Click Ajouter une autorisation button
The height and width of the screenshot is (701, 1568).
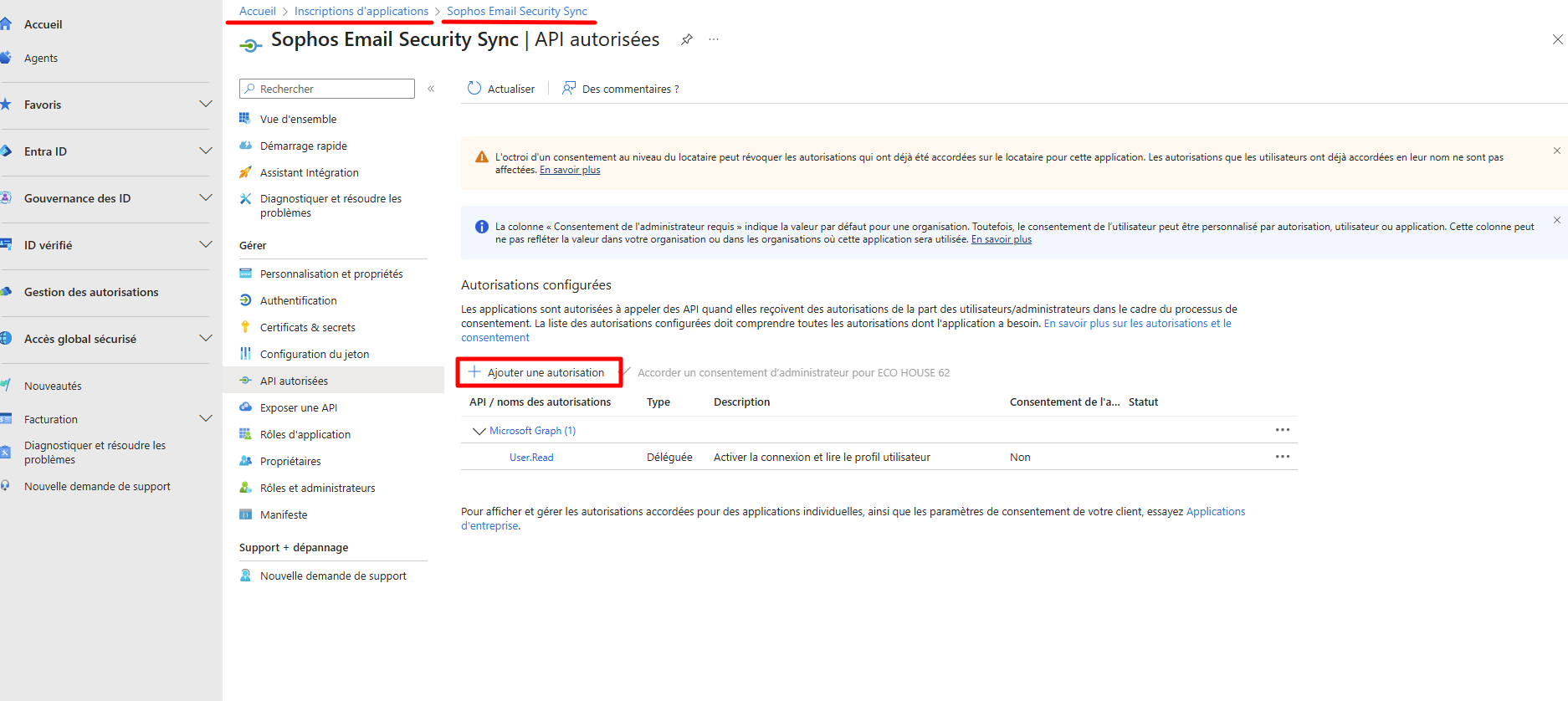pos(539,372)
